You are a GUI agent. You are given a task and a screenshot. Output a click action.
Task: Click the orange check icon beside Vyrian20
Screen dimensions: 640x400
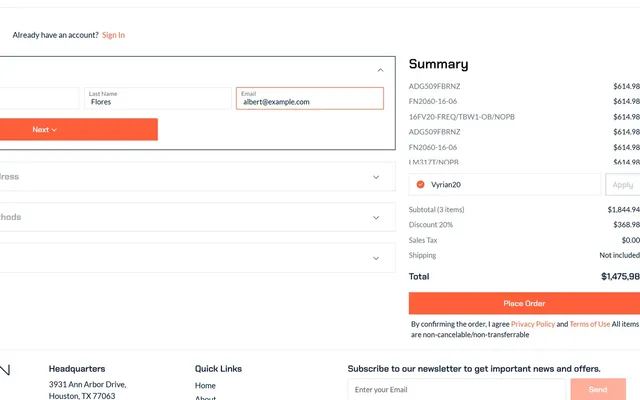coord(420,184)
